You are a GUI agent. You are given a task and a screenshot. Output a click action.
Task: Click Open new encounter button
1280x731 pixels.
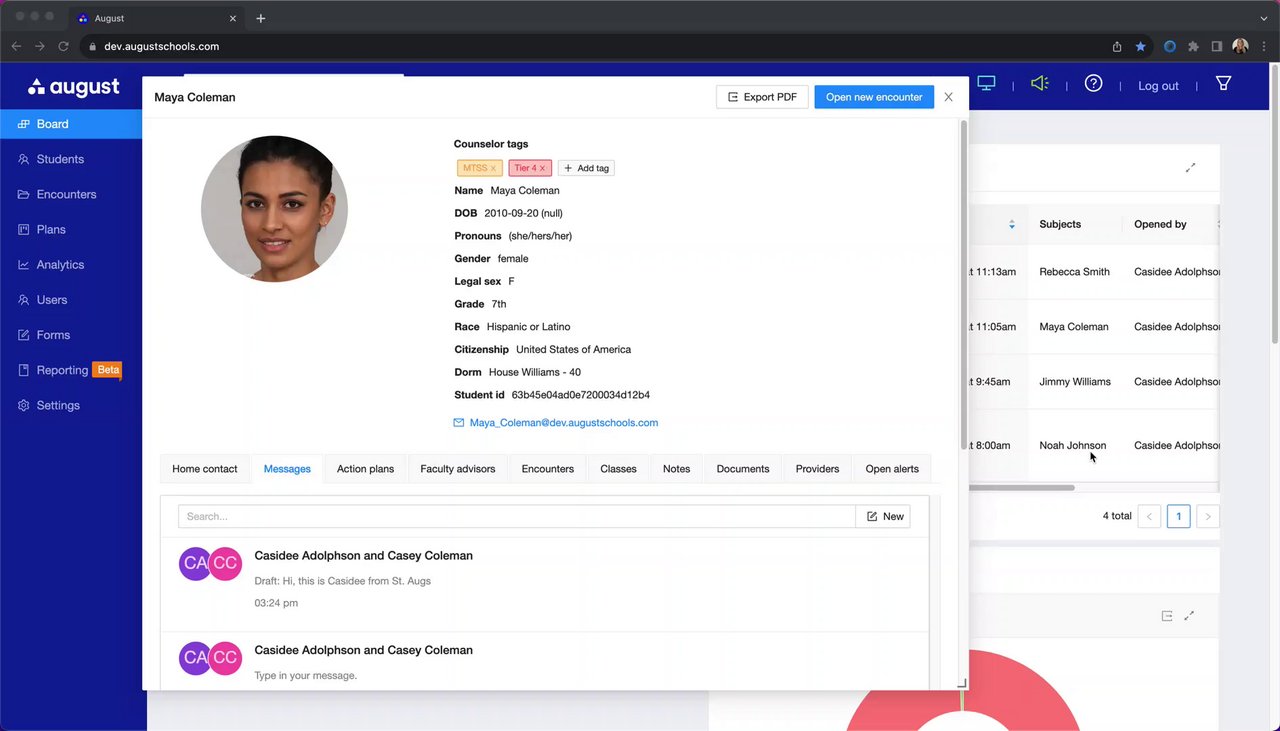[874, 97]
